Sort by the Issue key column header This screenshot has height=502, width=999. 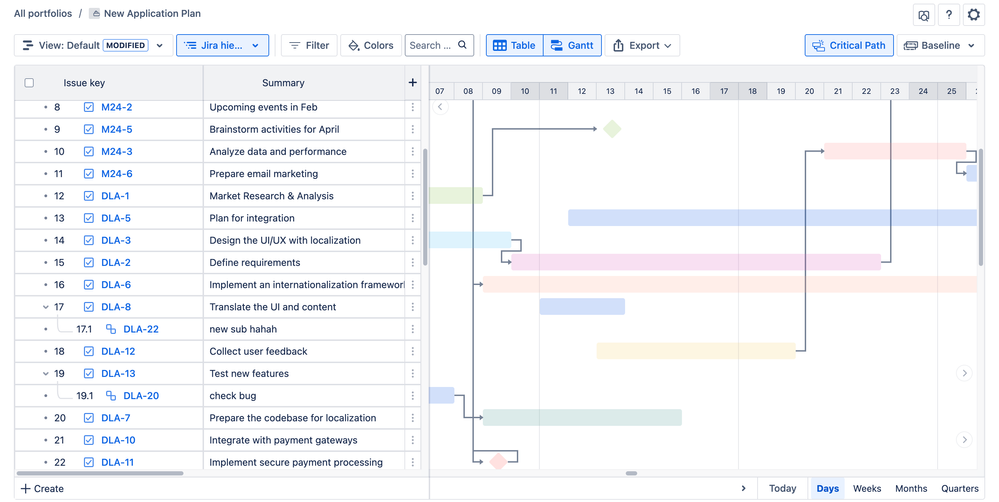pyautogui.click(x=84, y=83)
